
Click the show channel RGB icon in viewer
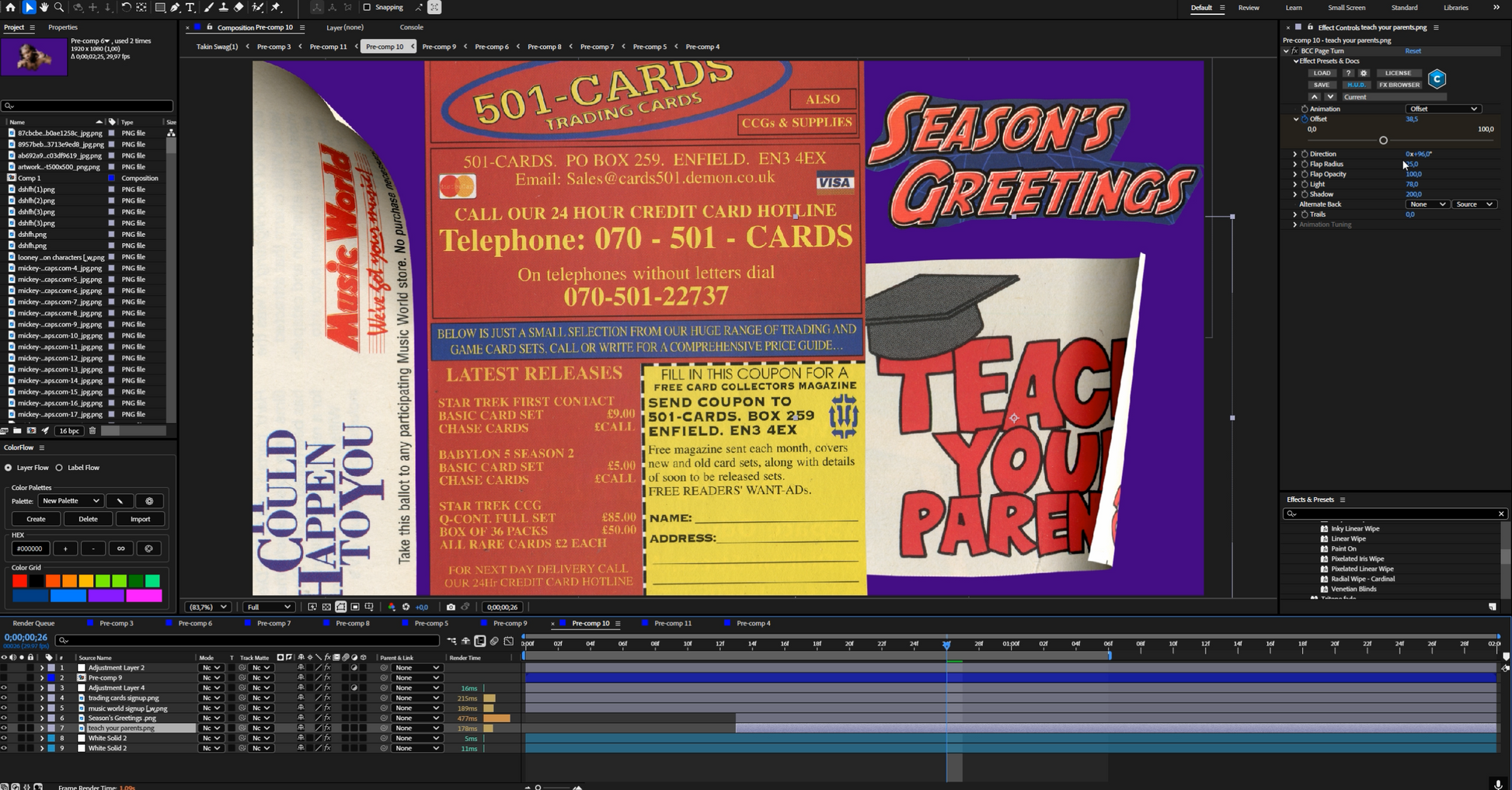tap(392, 607)
